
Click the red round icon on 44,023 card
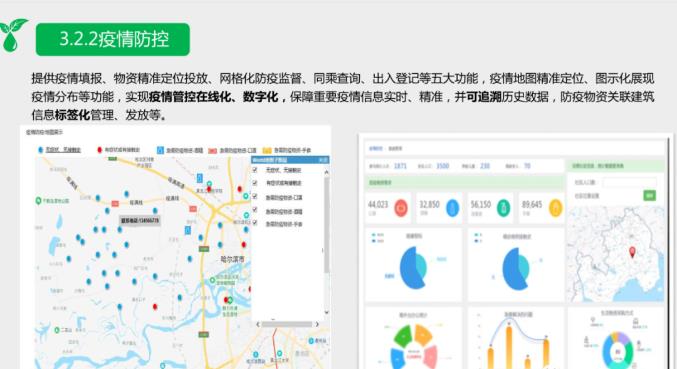401,208
